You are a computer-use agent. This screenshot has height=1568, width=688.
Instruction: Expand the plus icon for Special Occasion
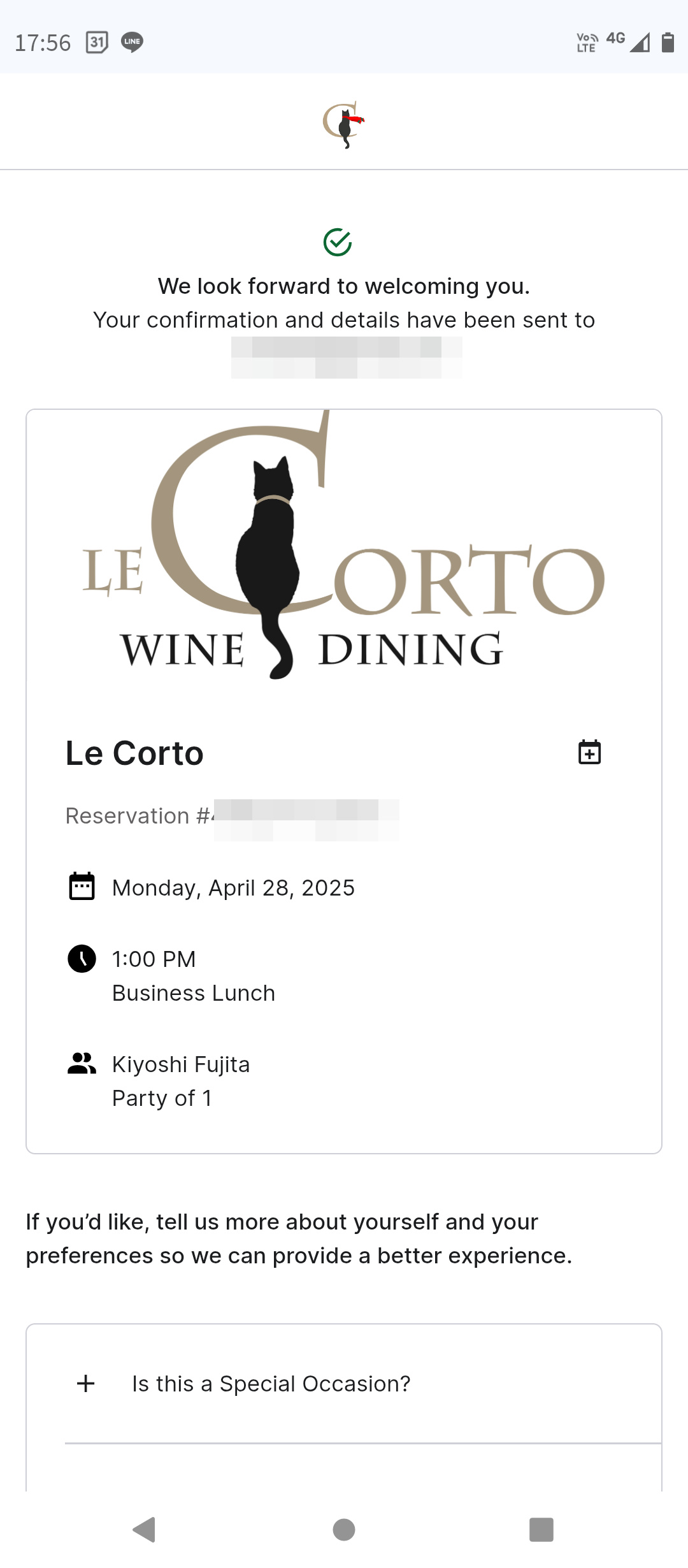coord(85,1383)
